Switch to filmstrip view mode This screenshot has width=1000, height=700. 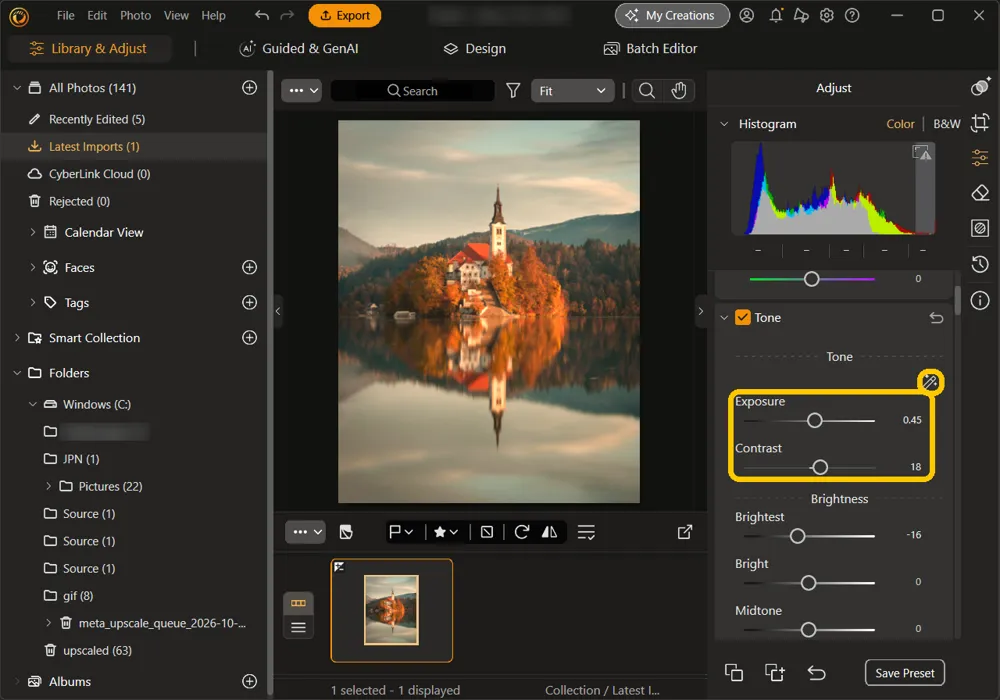click(298, 603)
